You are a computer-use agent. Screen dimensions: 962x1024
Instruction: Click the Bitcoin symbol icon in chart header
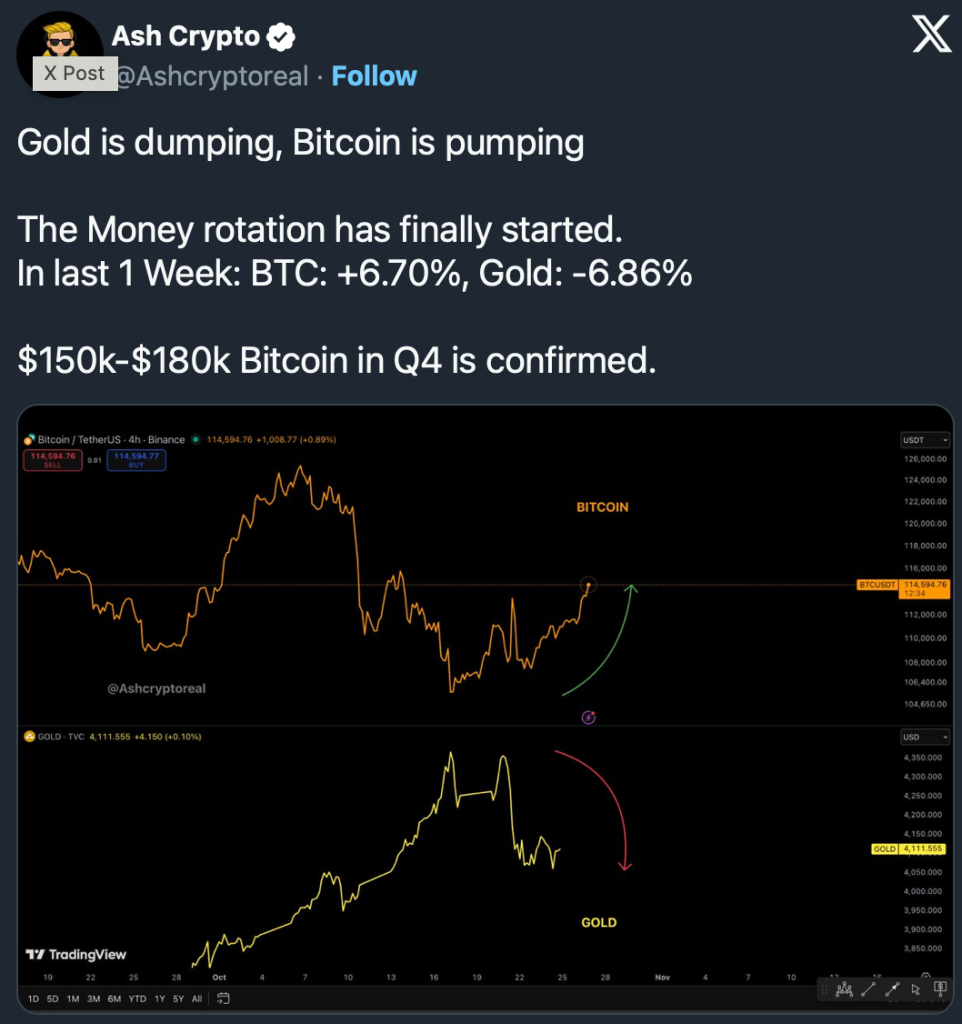pos(30,439)
